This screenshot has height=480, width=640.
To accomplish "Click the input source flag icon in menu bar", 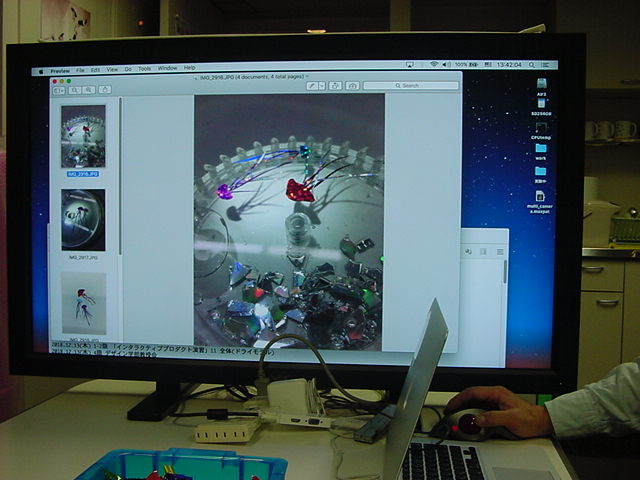I will point(488,64).
